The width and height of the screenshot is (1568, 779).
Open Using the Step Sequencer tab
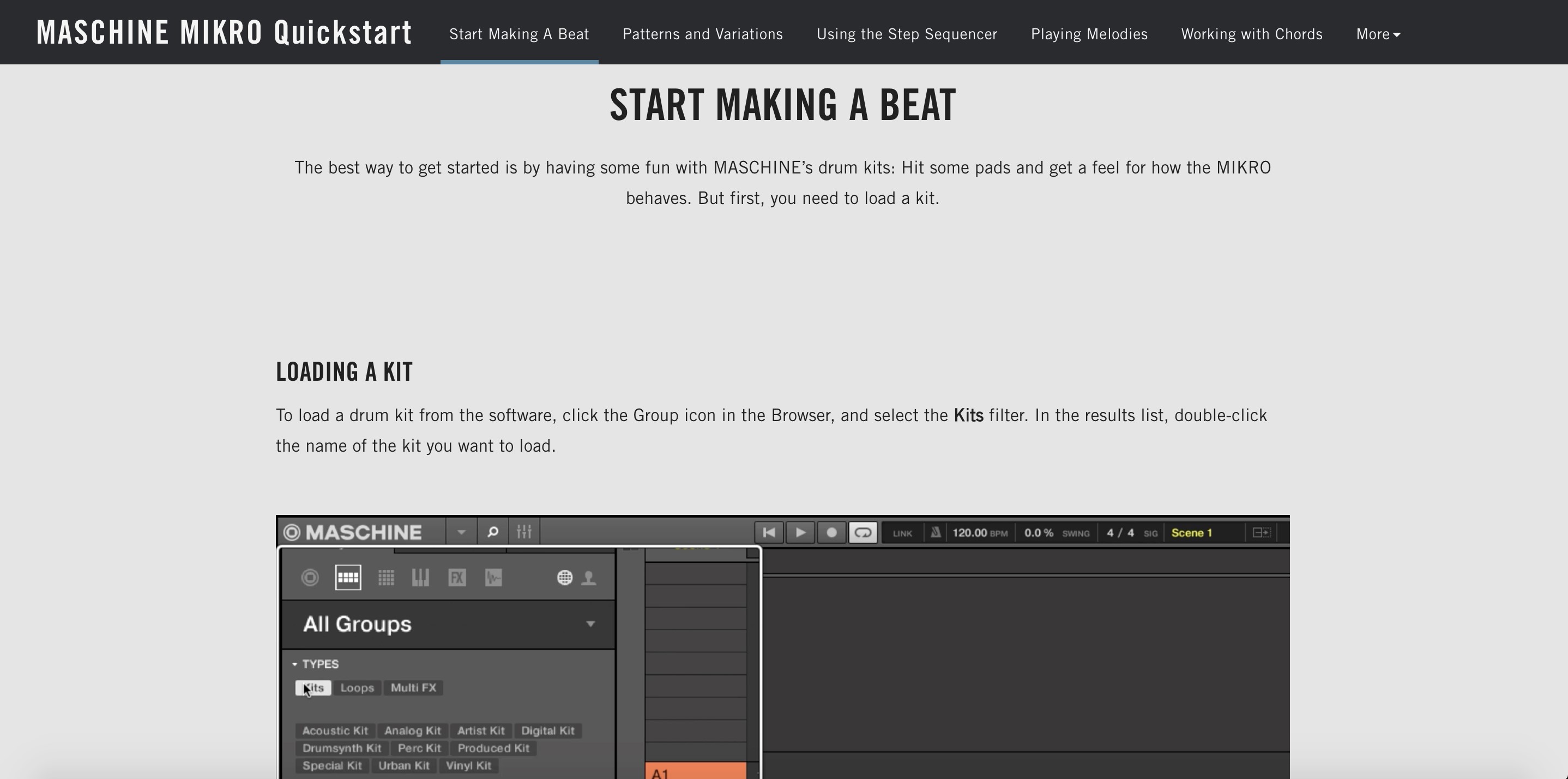907,34
